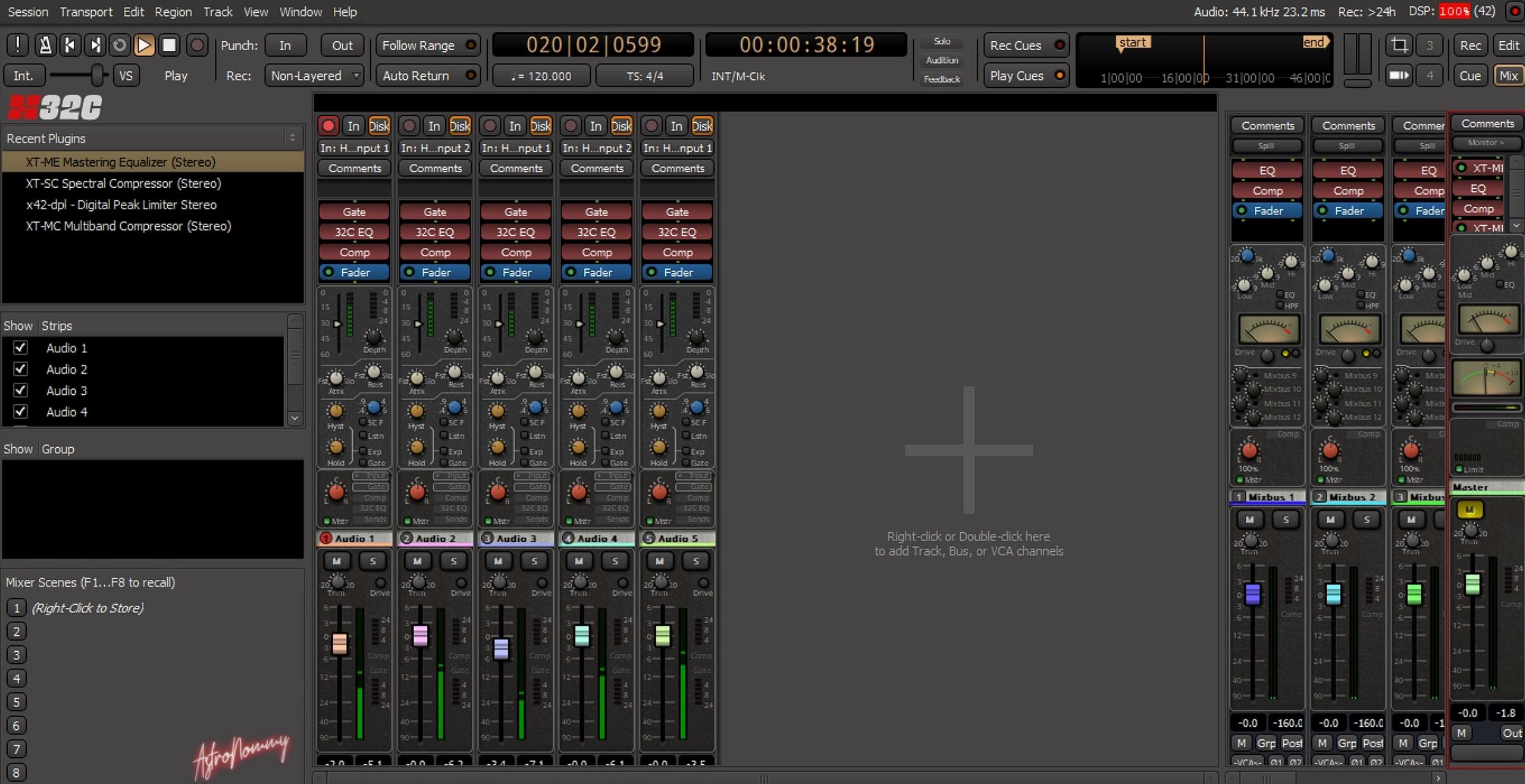Open the Transport menu
Viewport: 1525px width, 784px height.
86,11
